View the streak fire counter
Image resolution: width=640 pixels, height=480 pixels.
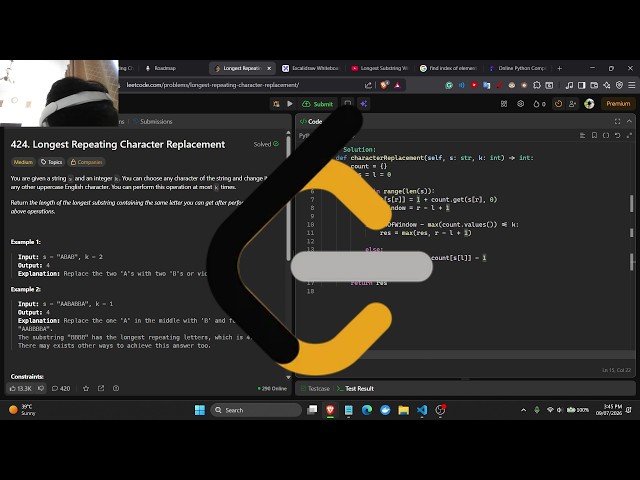click(539, 104)
